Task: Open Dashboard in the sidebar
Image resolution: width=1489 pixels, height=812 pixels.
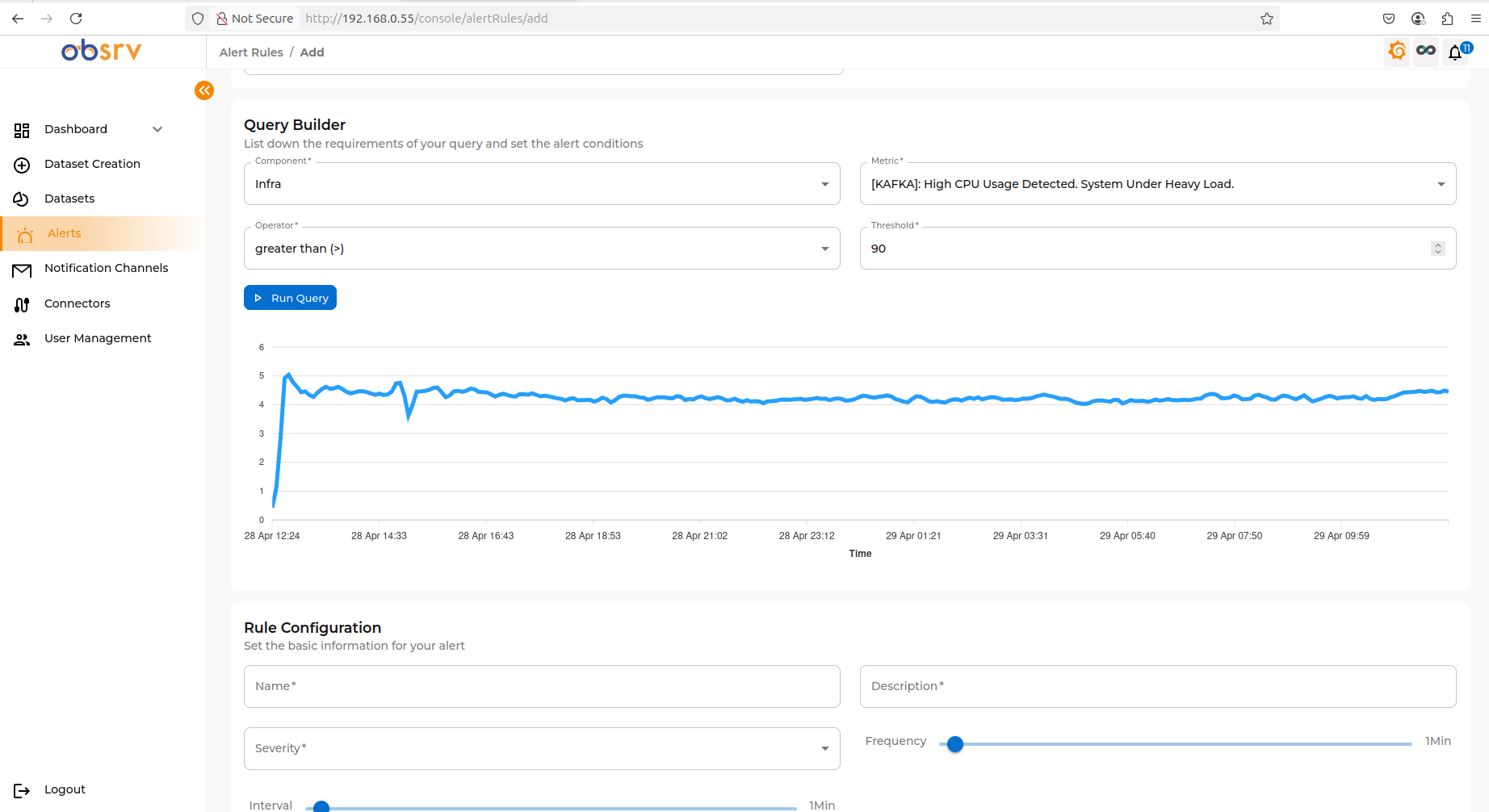Action: (x=75, y=129)
